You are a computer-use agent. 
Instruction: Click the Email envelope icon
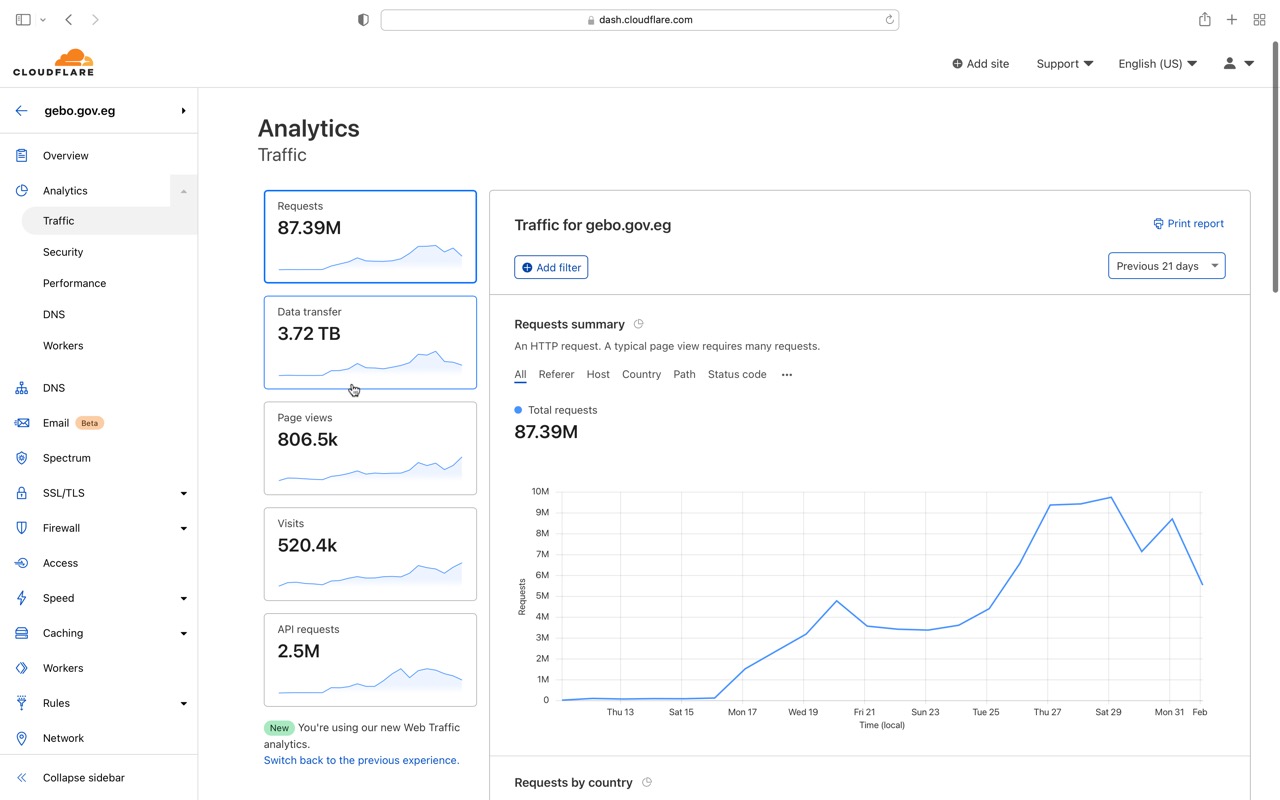point(22,423)
